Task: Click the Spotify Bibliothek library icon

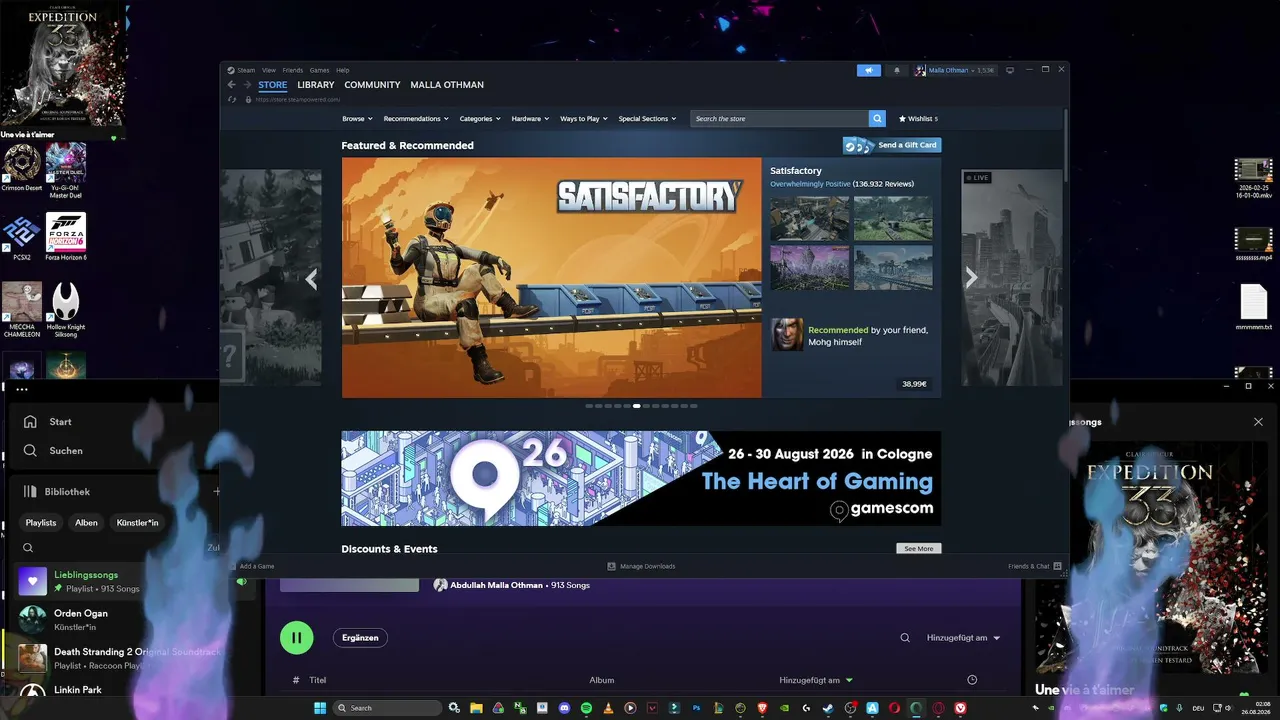Action: coord(30,492)
